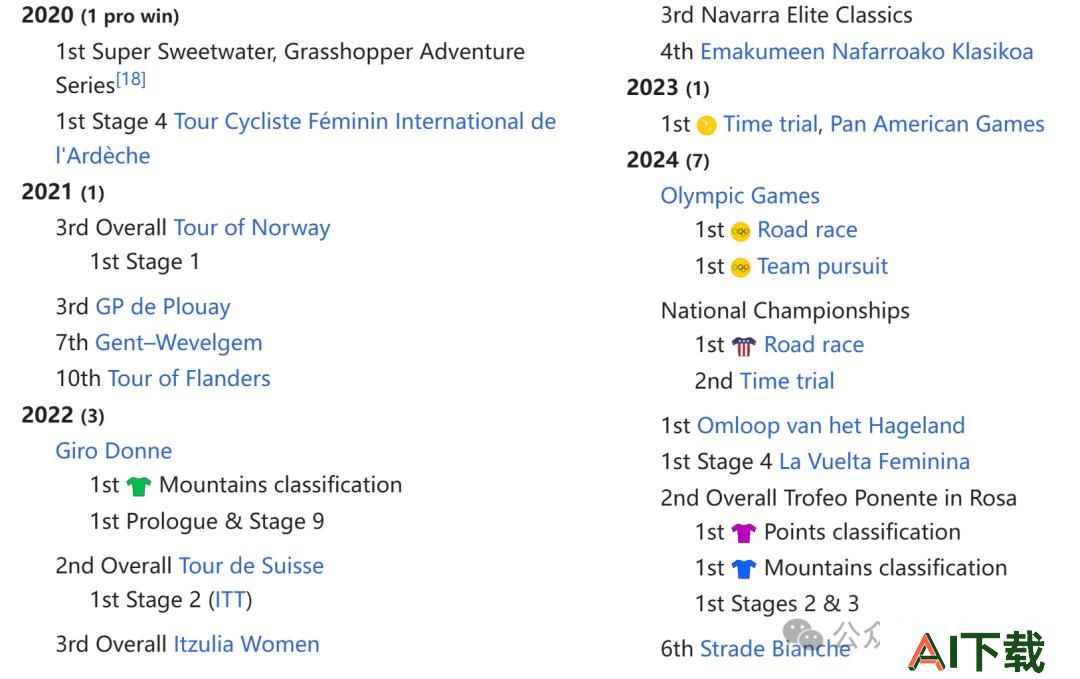Visit the Omloop van het Hageland link

coord(831,426)
